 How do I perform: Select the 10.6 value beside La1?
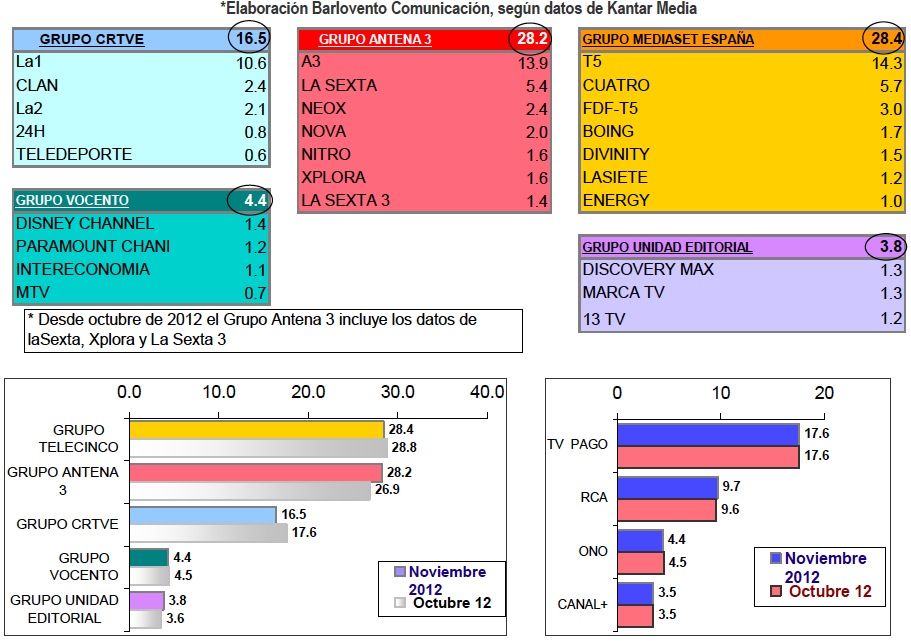[x=251, y=63]
